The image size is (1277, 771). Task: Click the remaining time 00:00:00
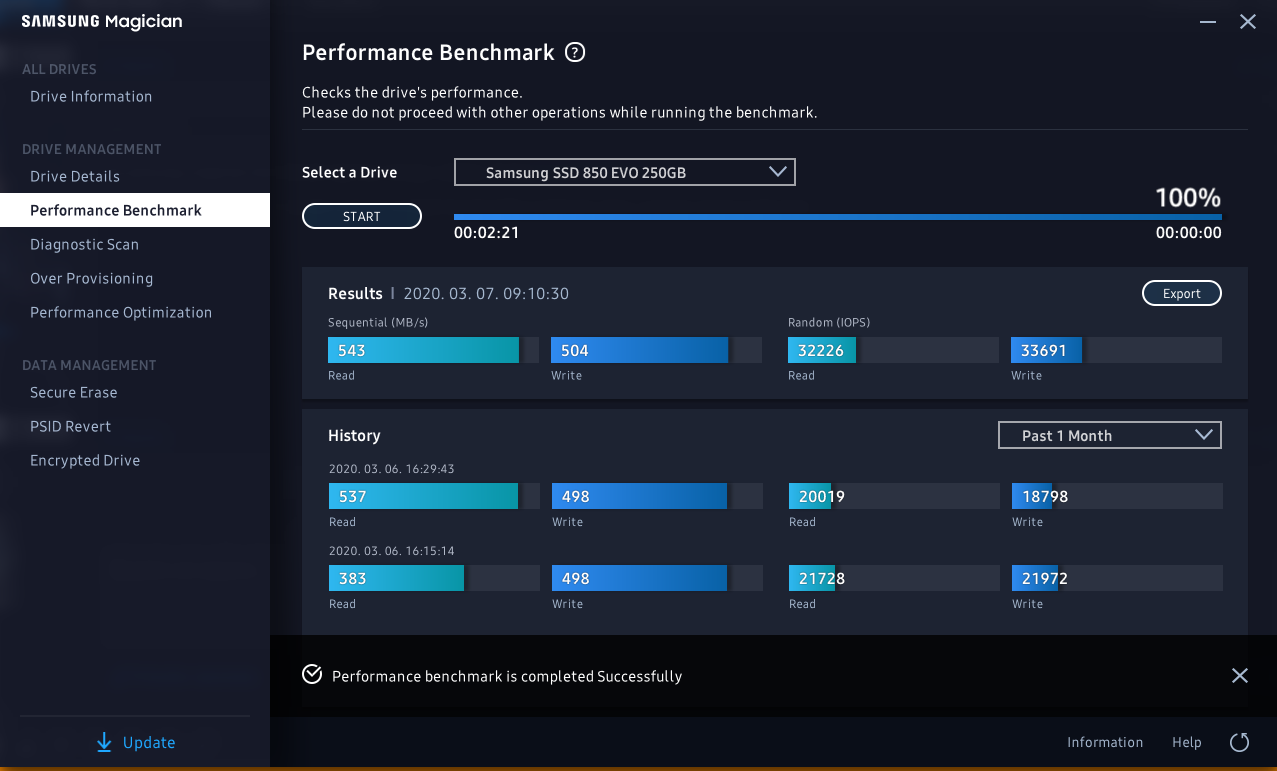point(1189,233)
